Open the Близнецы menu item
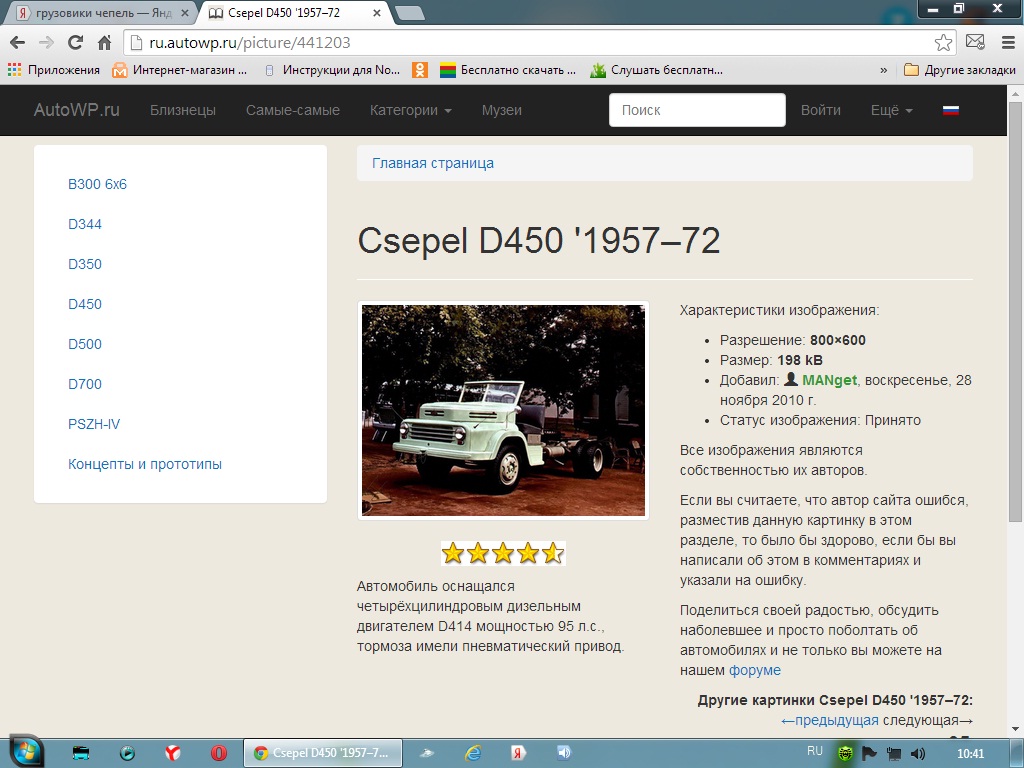 click(183, 110)
